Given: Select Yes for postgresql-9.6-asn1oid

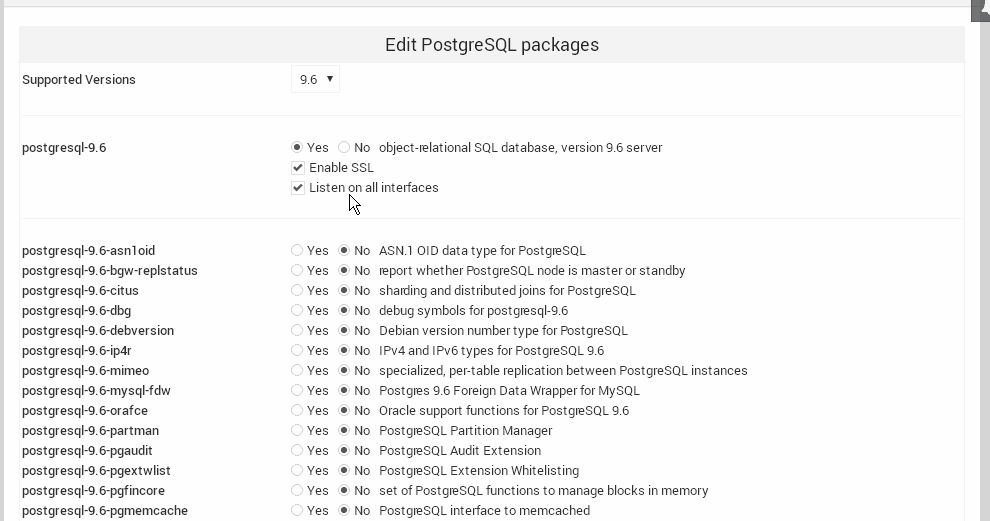Looking at the screenshot, I should point(297,250).
